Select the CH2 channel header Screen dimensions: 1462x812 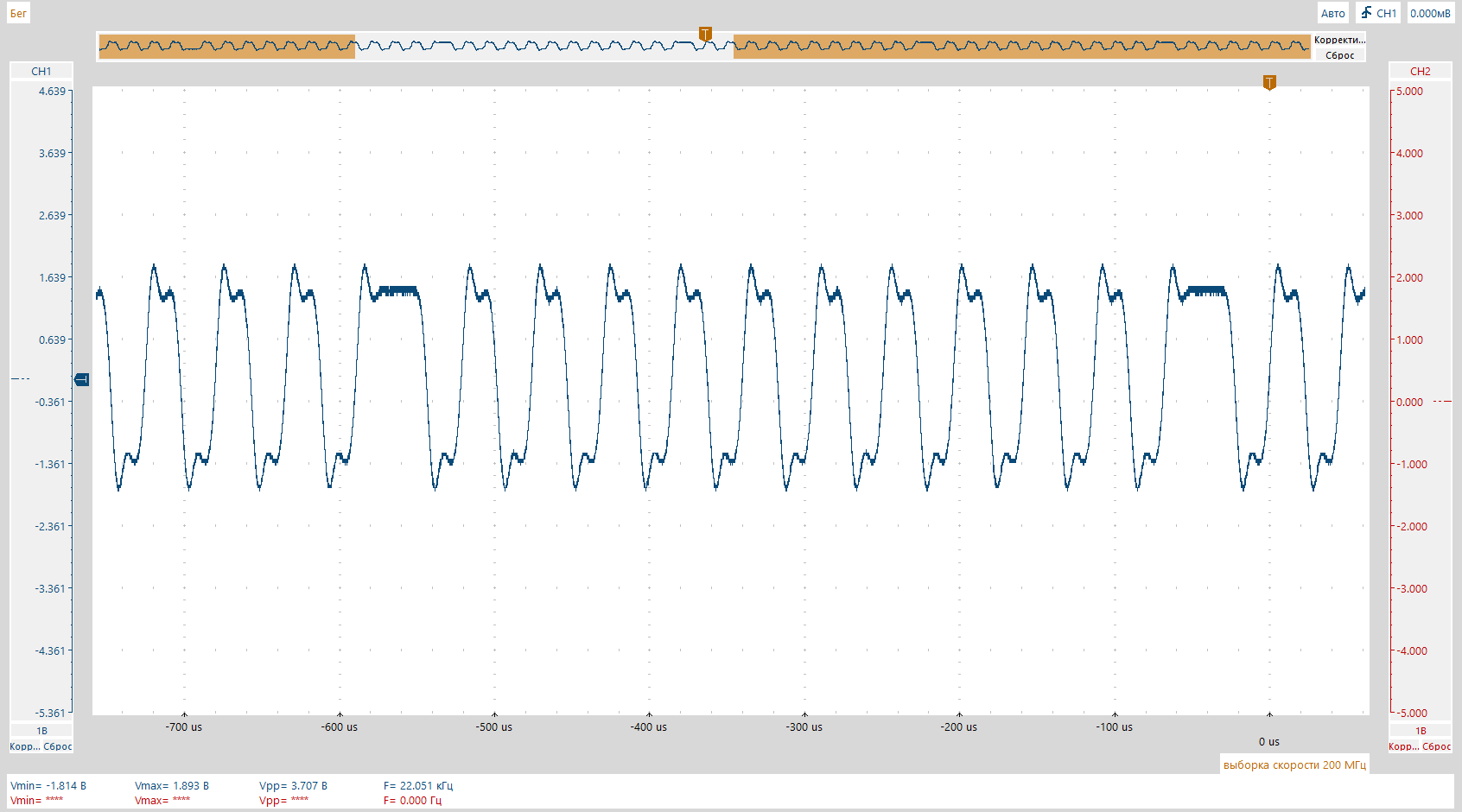pos(1421,71)
